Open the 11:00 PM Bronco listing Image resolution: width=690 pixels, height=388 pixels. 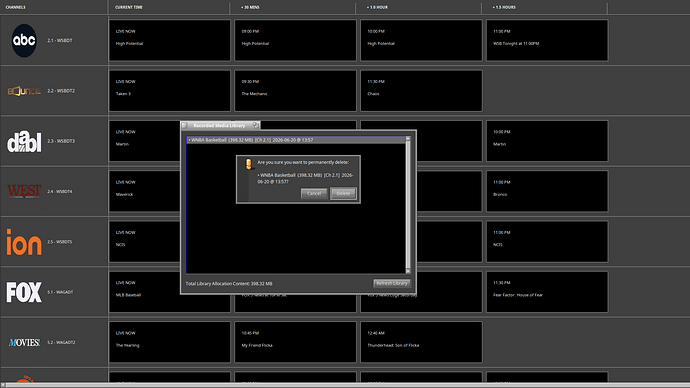coord(547,191)
